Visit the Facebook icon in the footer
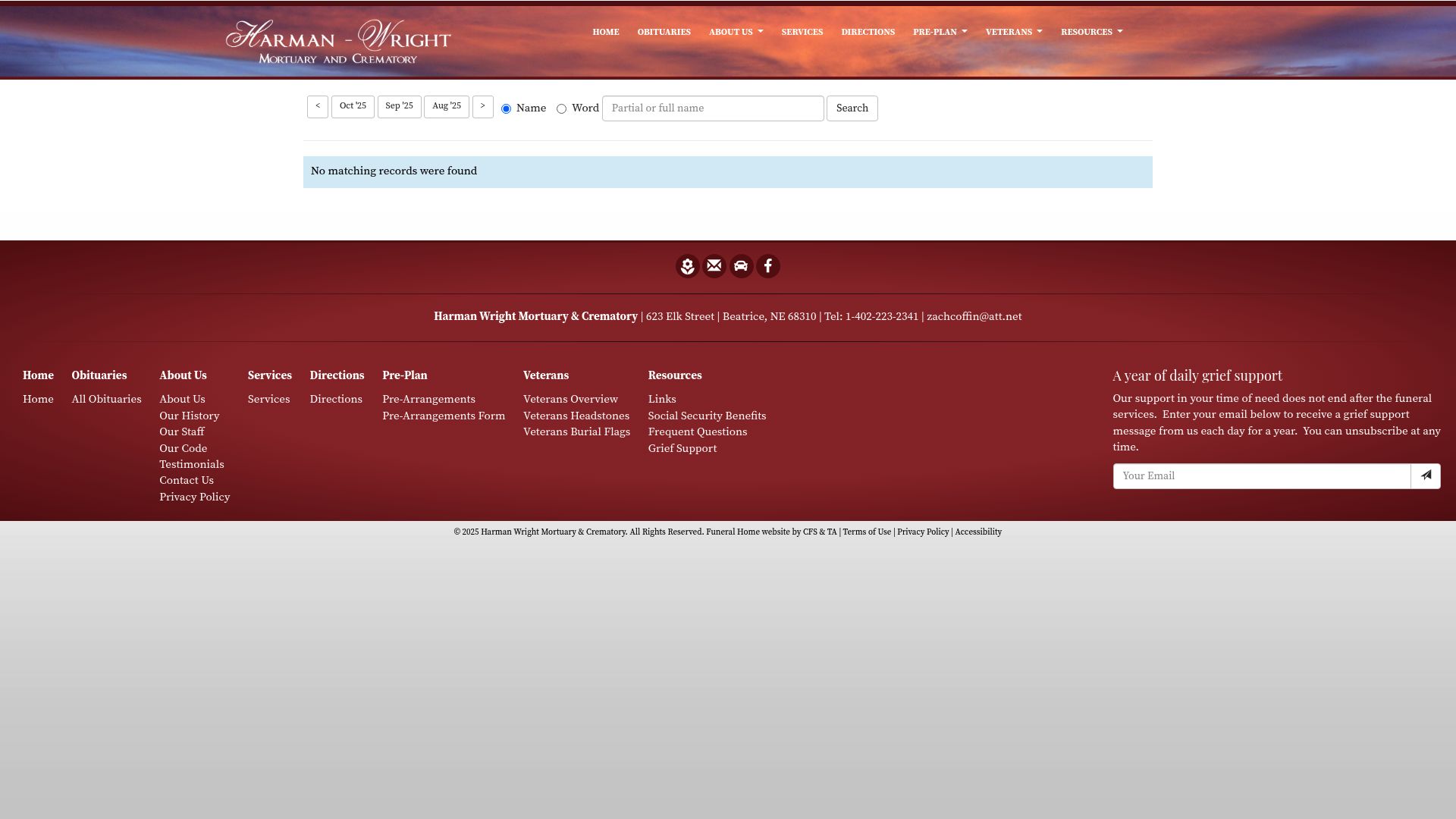 [x=768, y=266]
